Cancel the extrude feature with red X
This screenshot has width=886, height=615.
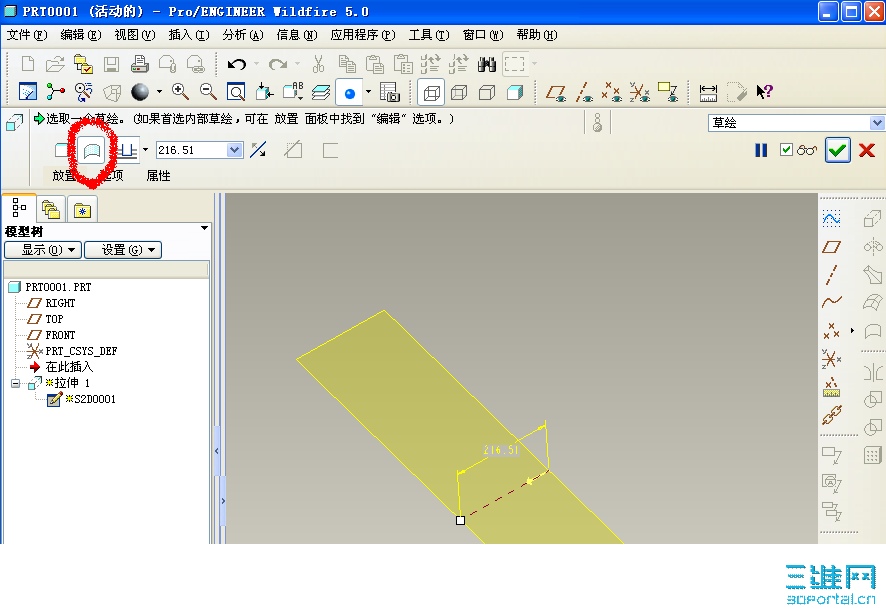pyautogui.click(x=867, y=150)
